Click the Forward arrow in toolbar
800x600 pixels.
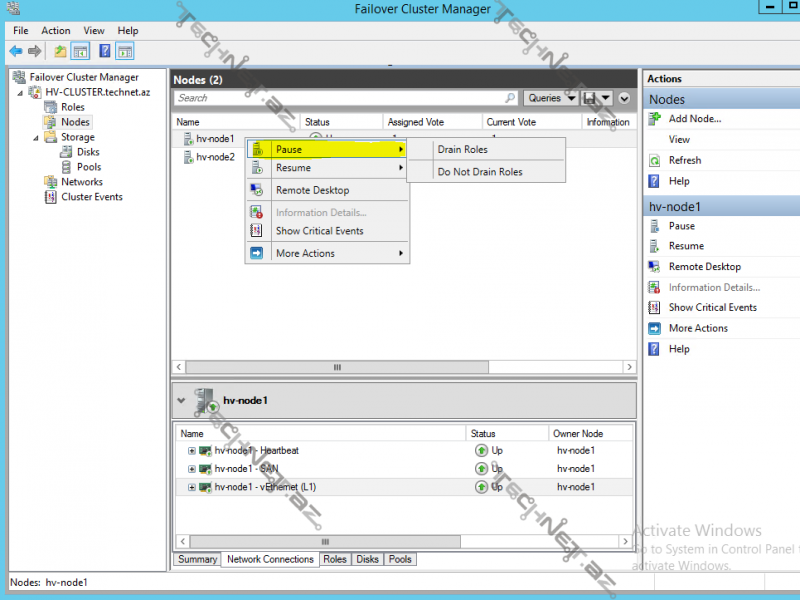pyautogui.click(x=35, y=51)
